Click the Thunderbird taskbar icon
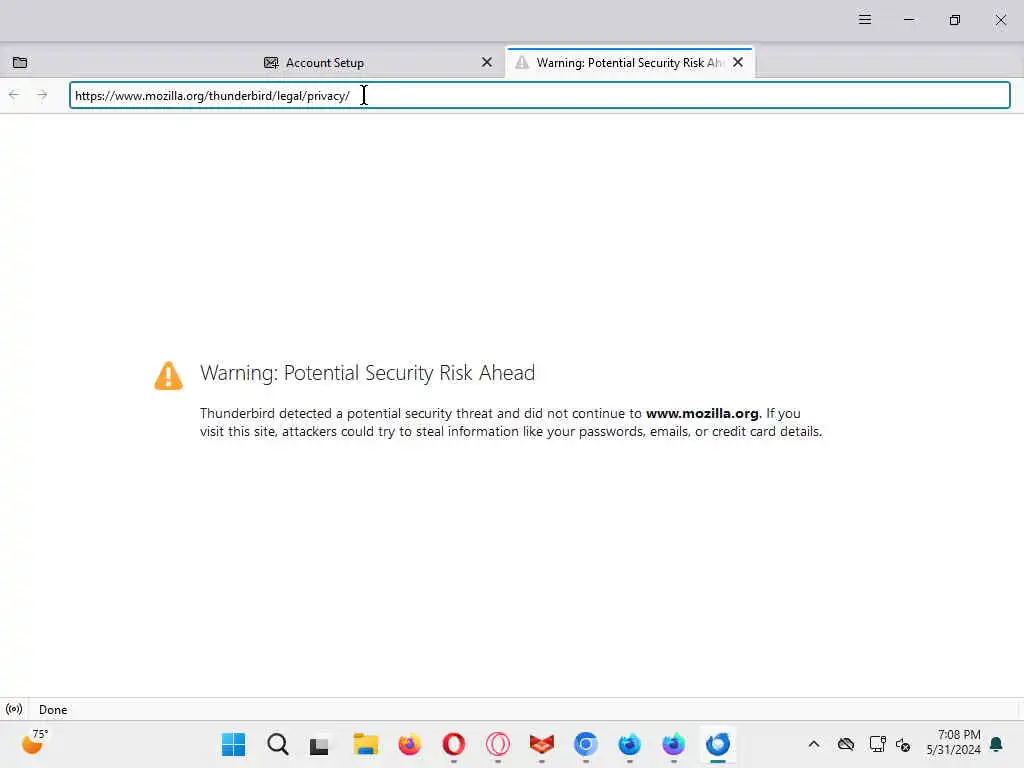1024x768 pixels. 718,744
